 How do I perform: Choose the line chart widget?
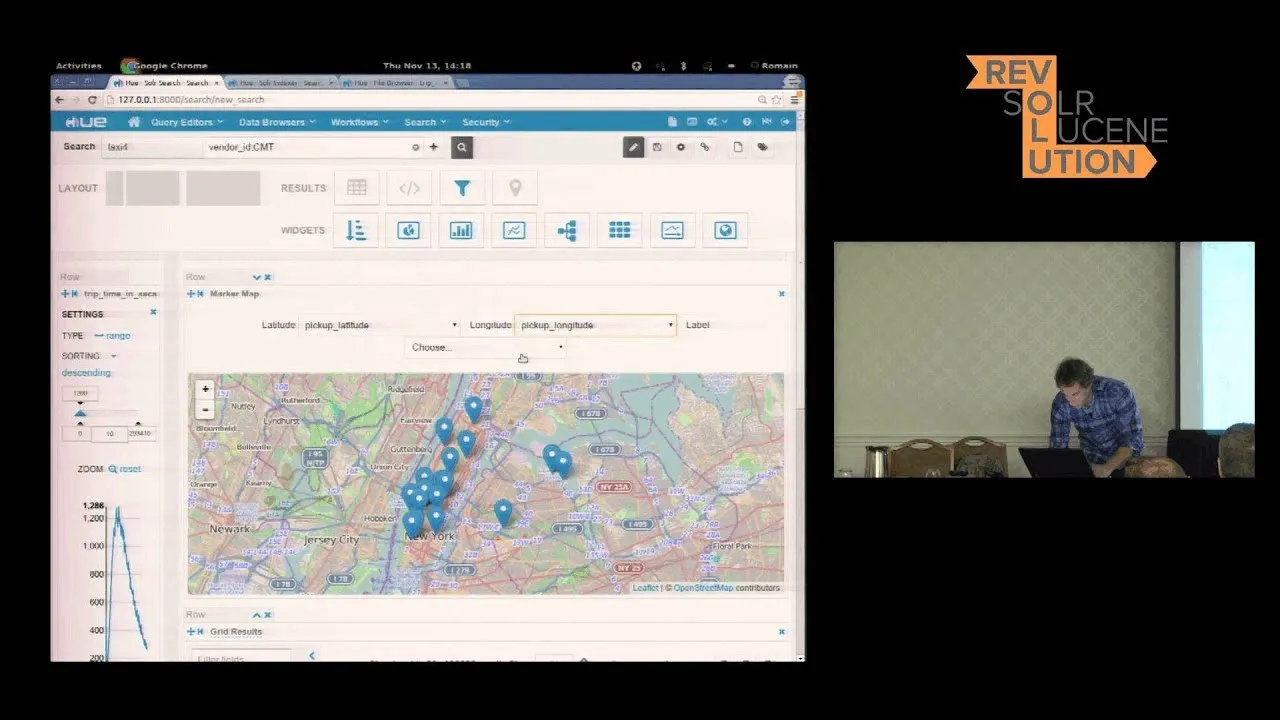[514, 230]
